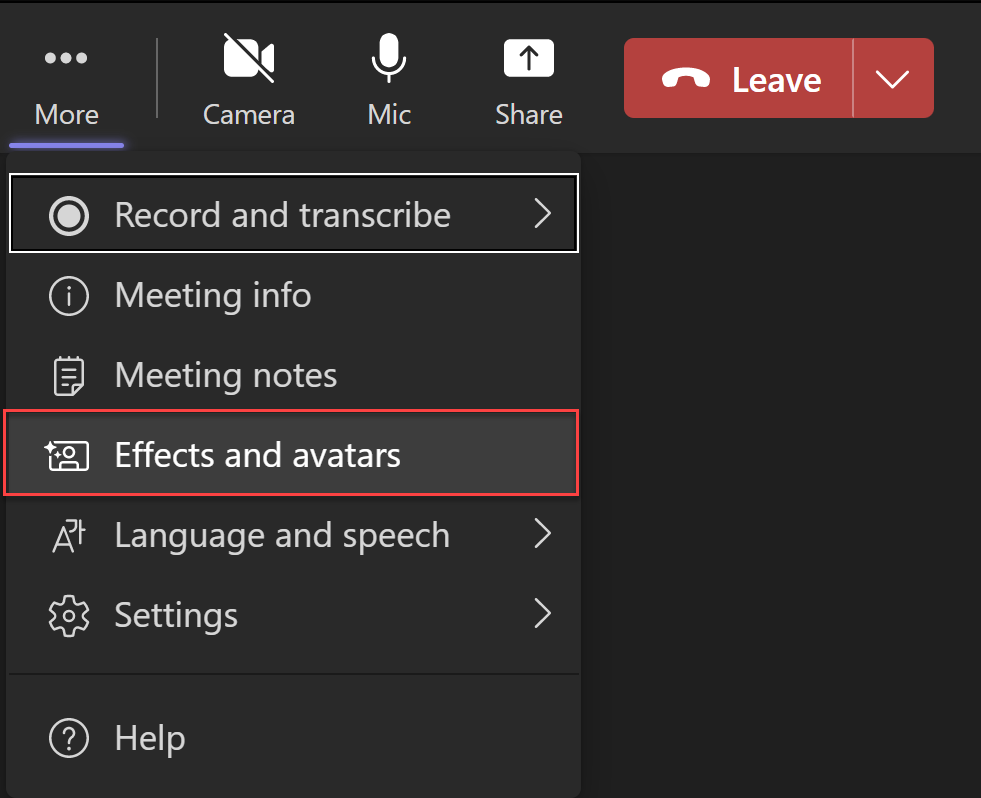Click the record circle icon beside Record and transcribe
The height and width of the screenshot is (798, 981).
tap(68, 213)
